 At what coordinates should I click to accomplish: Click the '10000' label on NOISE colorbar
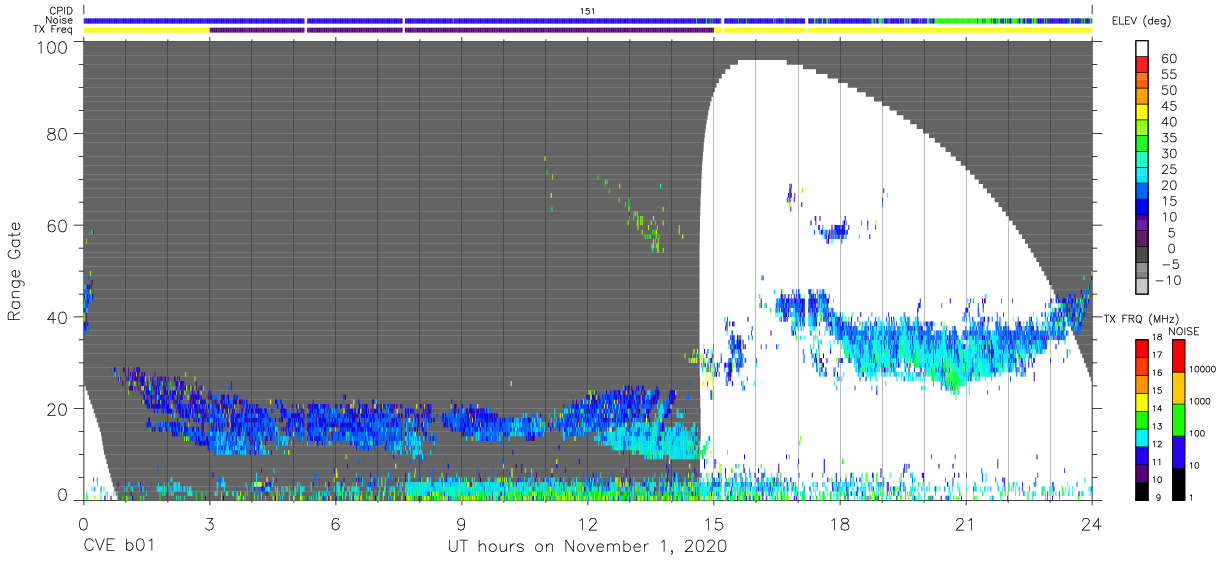1204,369
